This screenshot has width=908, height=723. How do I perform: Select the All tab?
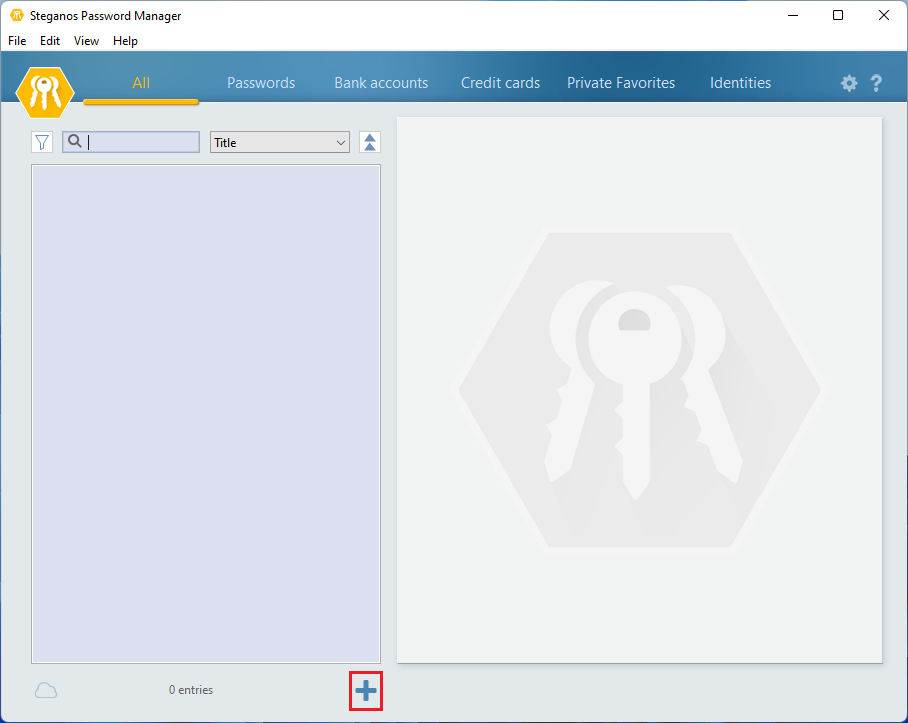141,83
